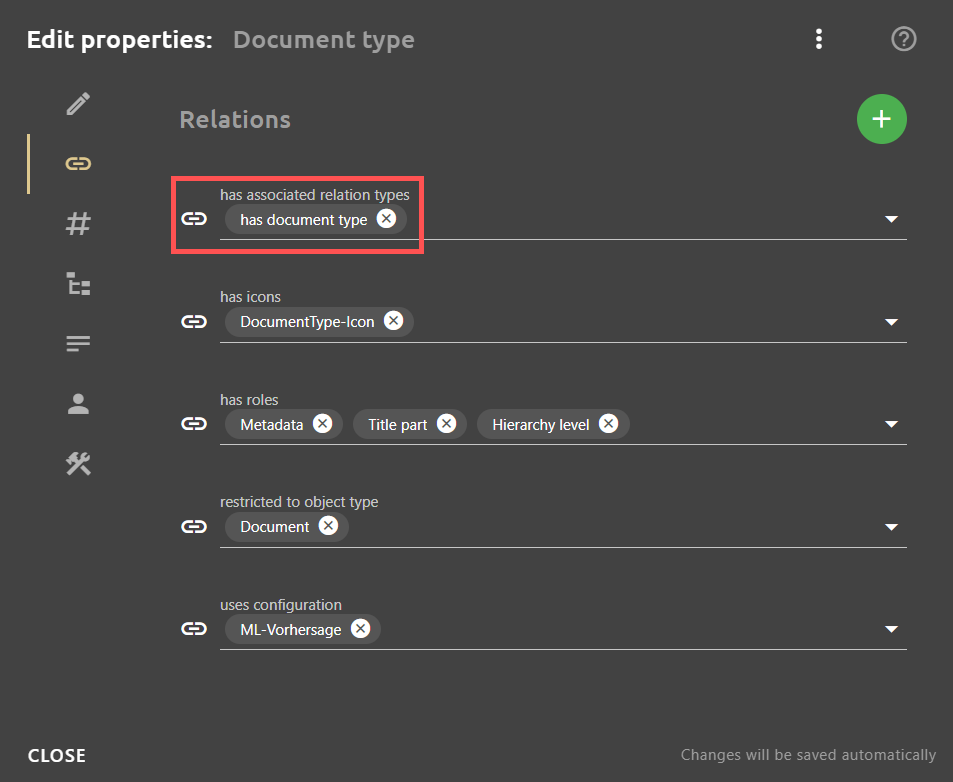Open the text lines section in sidebar
953x782 pixels.
(78, 343)
